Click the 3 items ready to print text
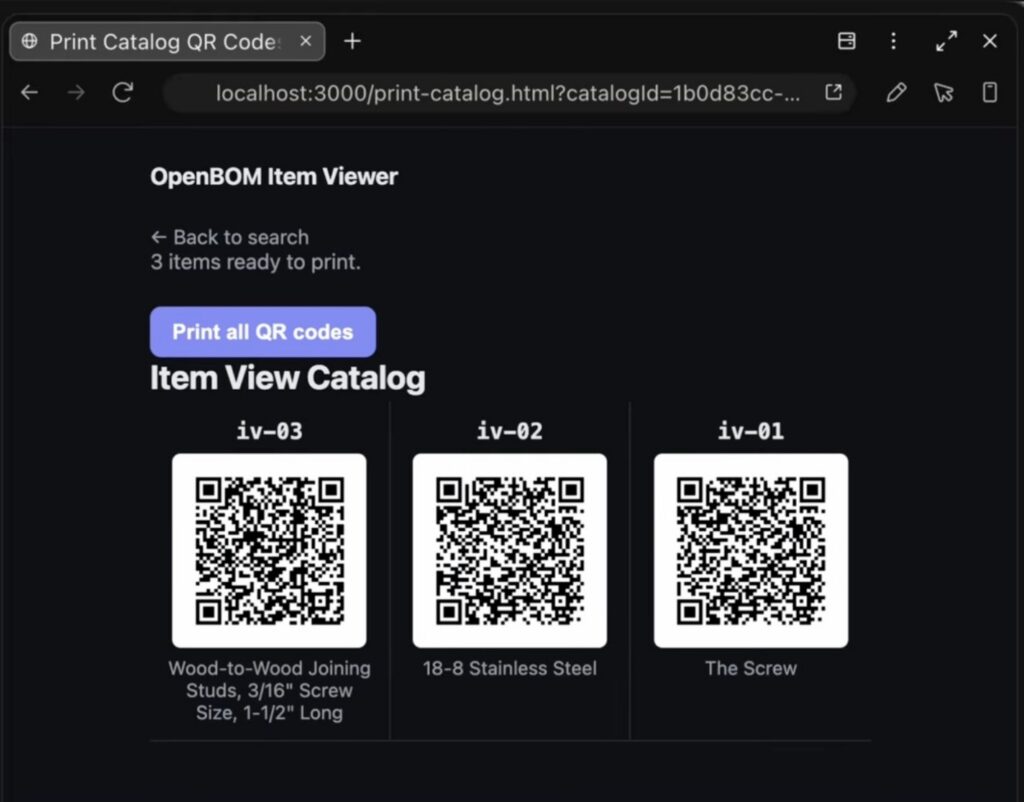Image resolution: width=1024 pixels, height=802 pixels. tap(255, 262)
